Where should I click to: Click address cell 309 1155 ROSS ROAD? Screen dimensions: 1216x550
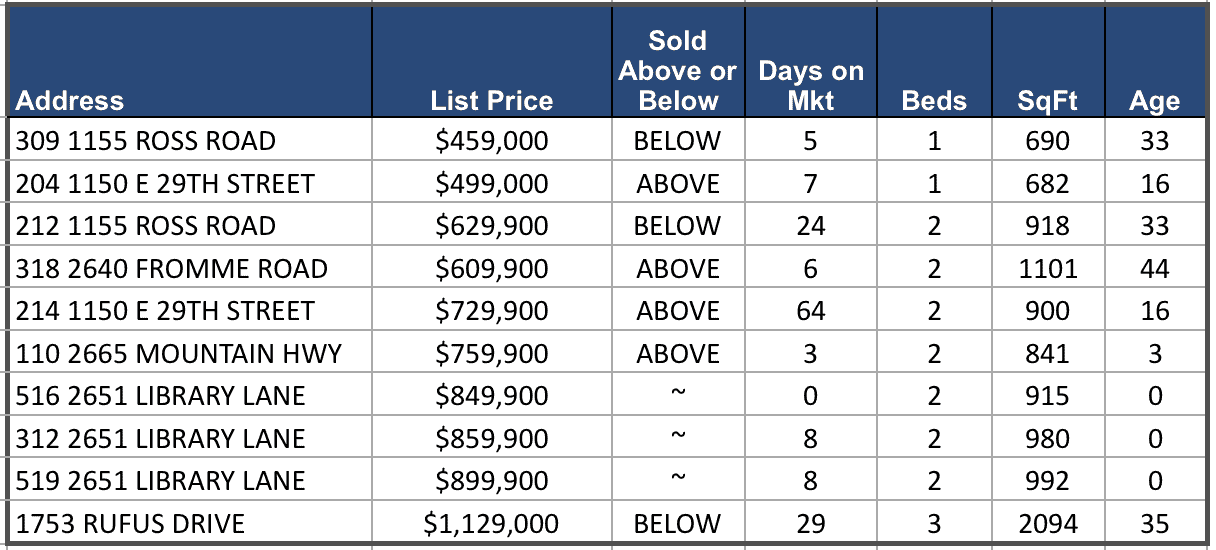click(145, 141)
